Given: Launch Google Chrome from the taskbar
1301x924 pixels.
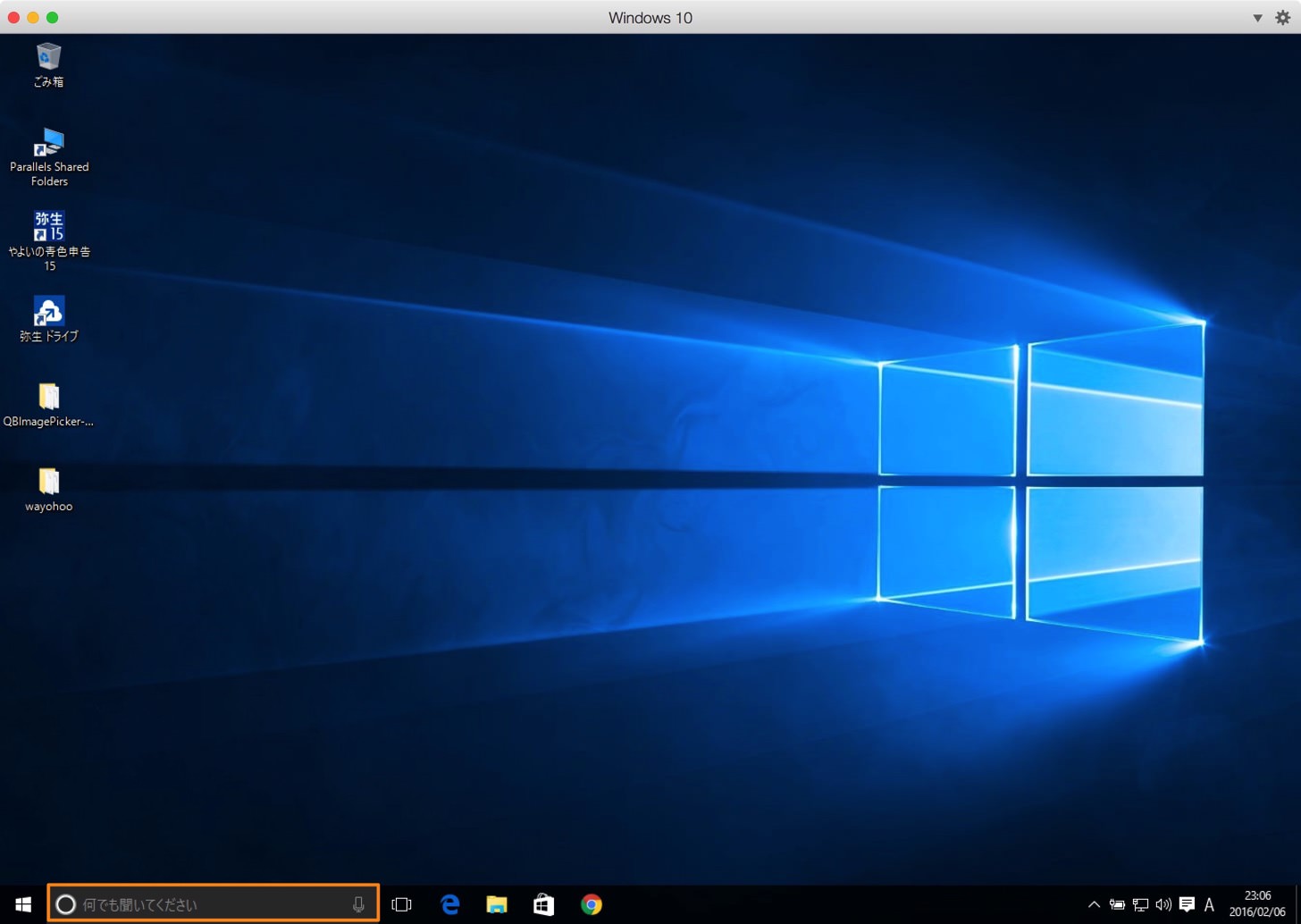Looking at the screenshot, I should (591, 904).
